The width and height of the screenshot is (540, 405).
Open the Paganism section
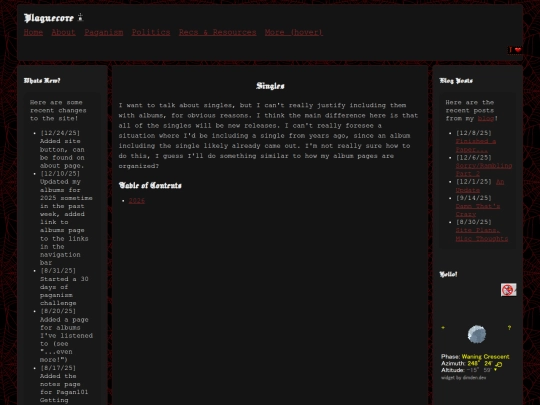[x=104, y=32]
